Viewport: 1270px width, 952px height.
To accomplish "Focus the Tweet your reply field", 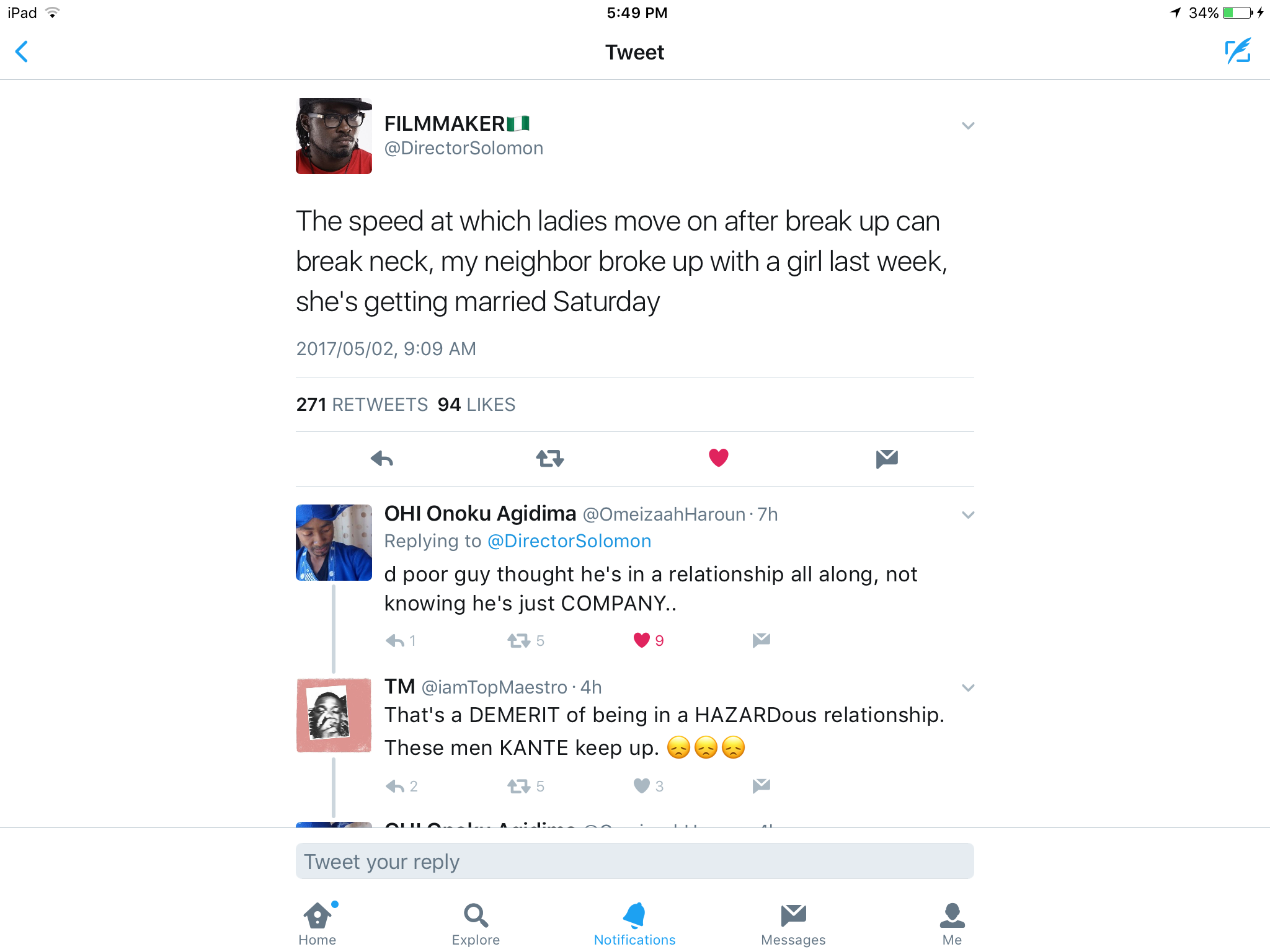I will click(x=634, y=861).
